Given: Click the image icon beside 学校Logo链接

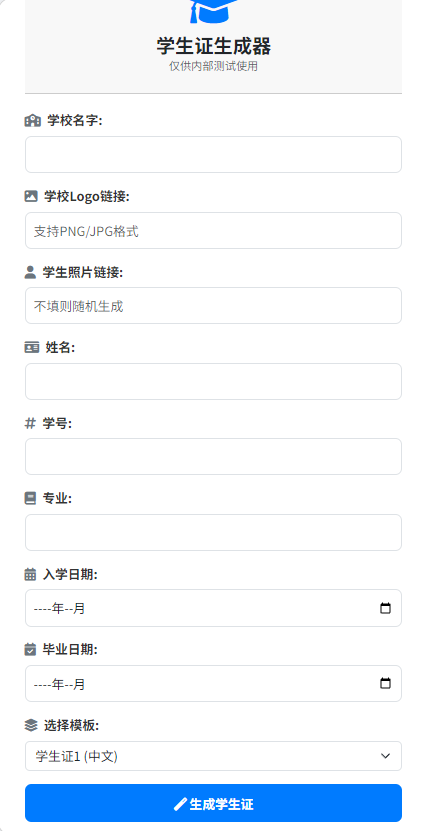Looking at the screenshot, I should 31,196.
